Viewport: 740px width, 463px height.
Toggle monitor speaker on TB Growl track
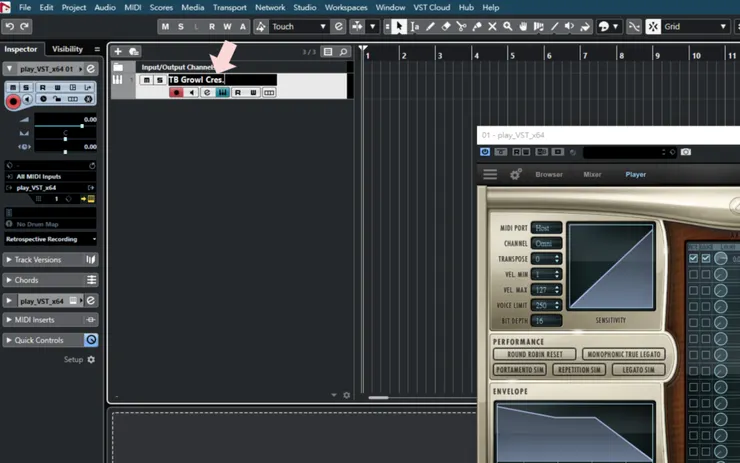click(x=192, y=93)
